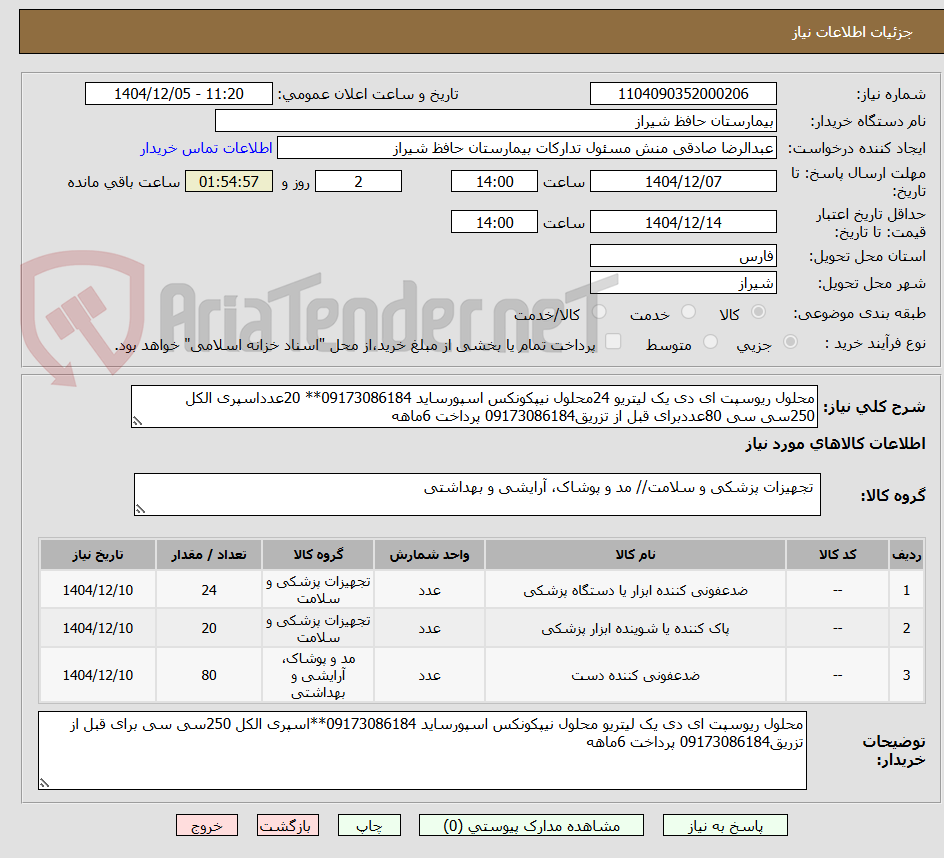This screenshot has height=858, width=944.
Task: Grab the resize handle of گروه کالا textarea
Action: tap(140, 509)
